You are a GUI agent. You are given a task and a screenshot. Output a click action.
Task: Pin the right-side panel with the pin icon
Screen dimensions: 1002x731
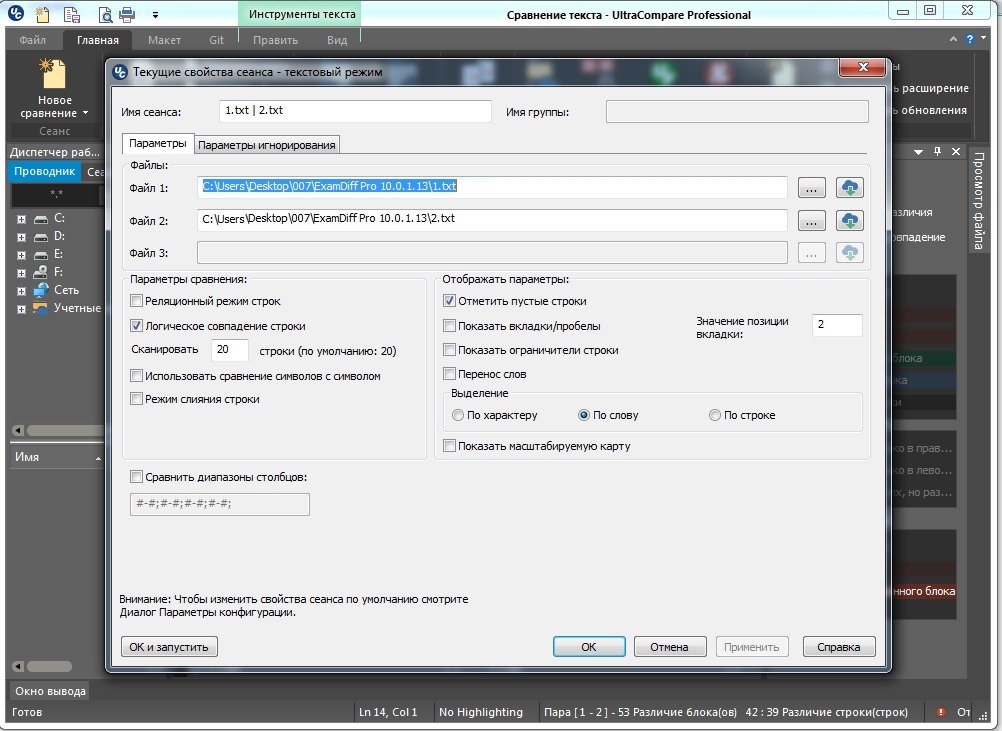[937, 151]
